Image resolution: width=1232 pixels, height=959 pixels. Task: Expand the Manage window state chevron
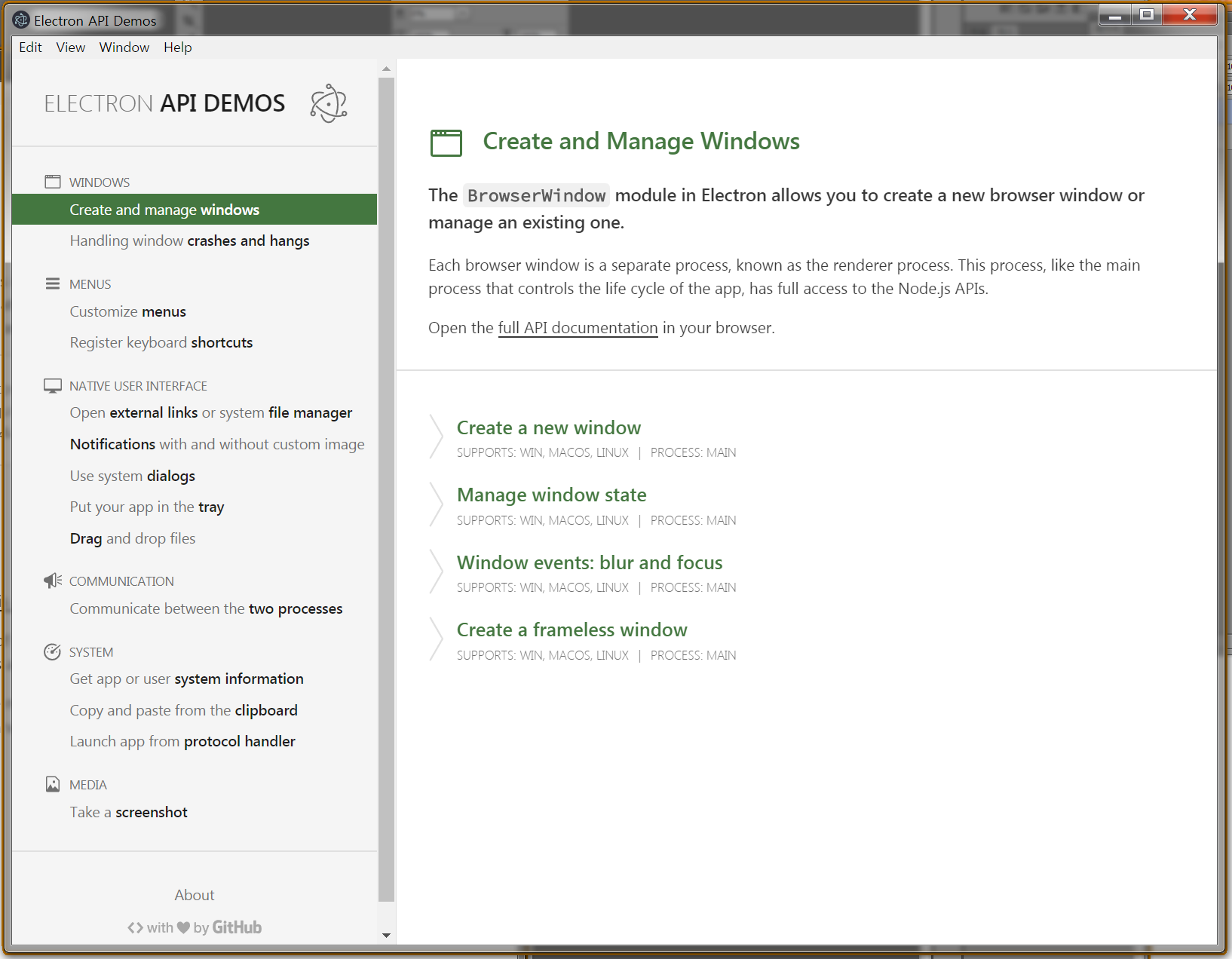click(x=436, y=504)
